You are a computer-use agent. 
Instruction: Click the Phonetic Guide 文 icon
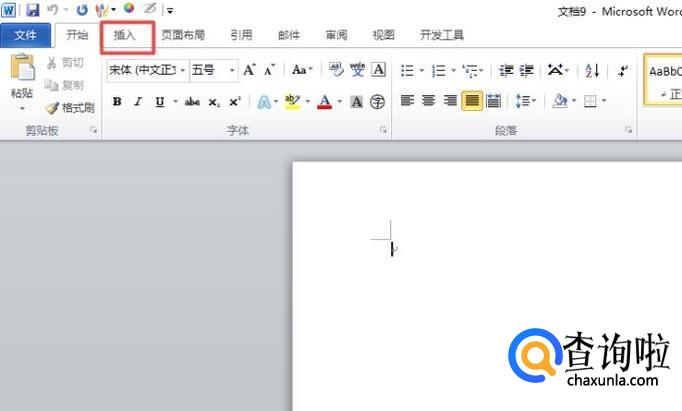click(358, 70)
